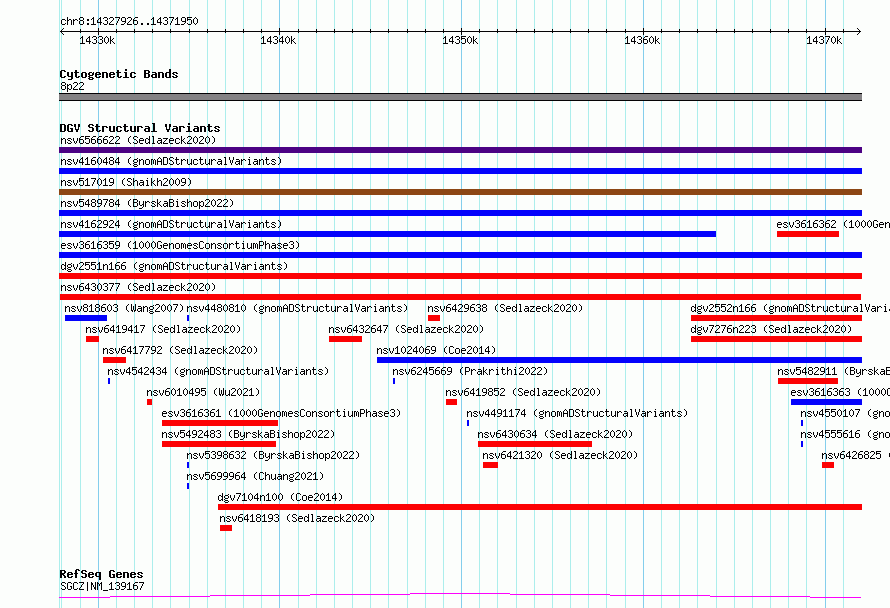Click the esv3616361 1000Genomes label
890x608 pixels.
pos(281,413)
